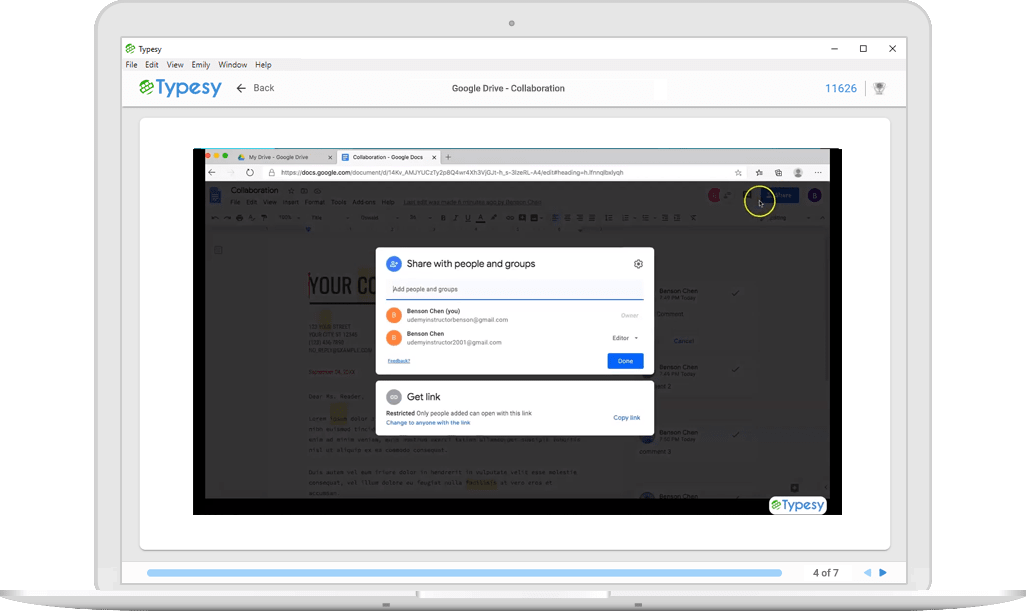Open the Emily menu
This screenshot has height=611, width=1026.
point(200,65)
